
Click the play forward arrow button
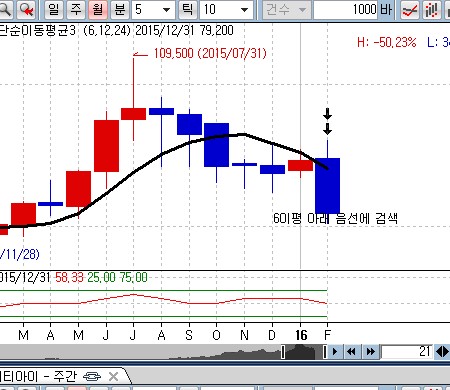point(335,351)
